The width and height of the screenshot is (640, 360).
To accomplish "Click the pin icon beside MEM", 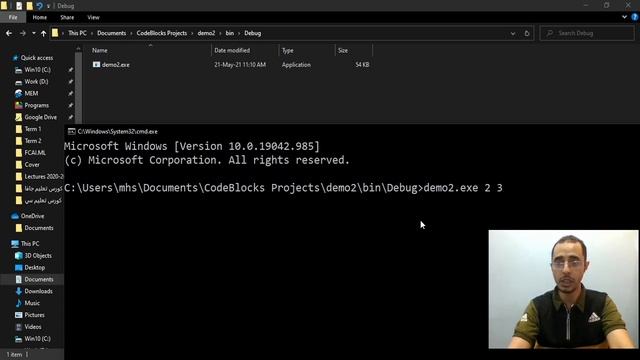I will click(x=70, y=93).
